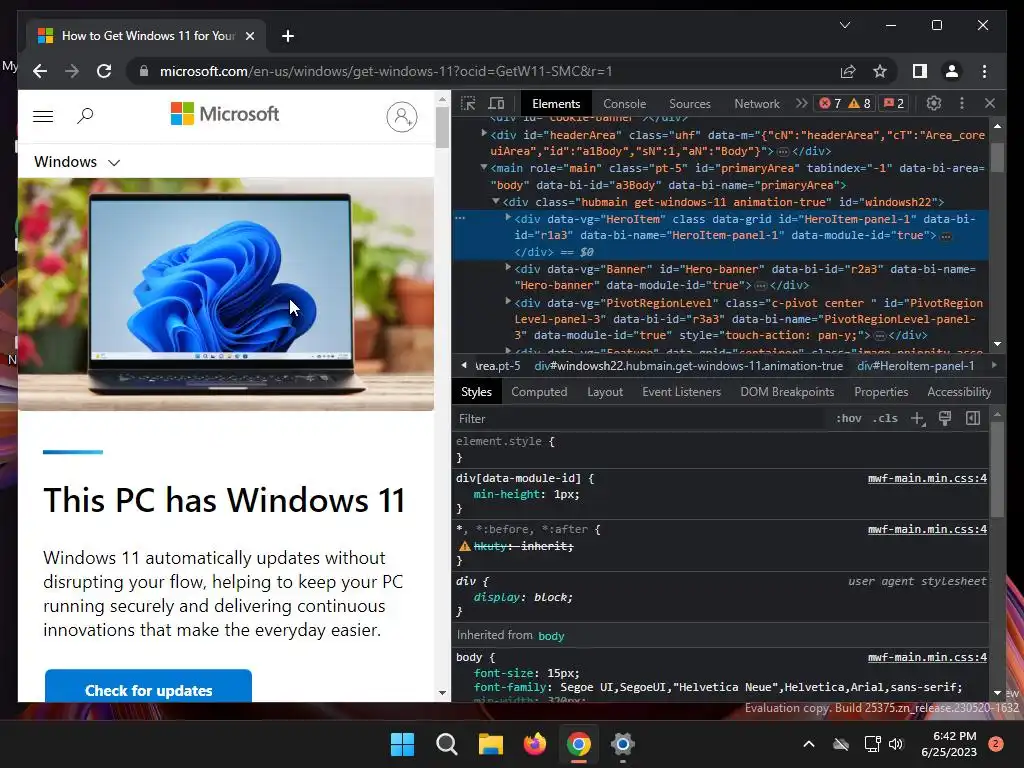Open the Accessibility tab
The height and width of the screenshot is (768, 1024).
pos(959,392)
